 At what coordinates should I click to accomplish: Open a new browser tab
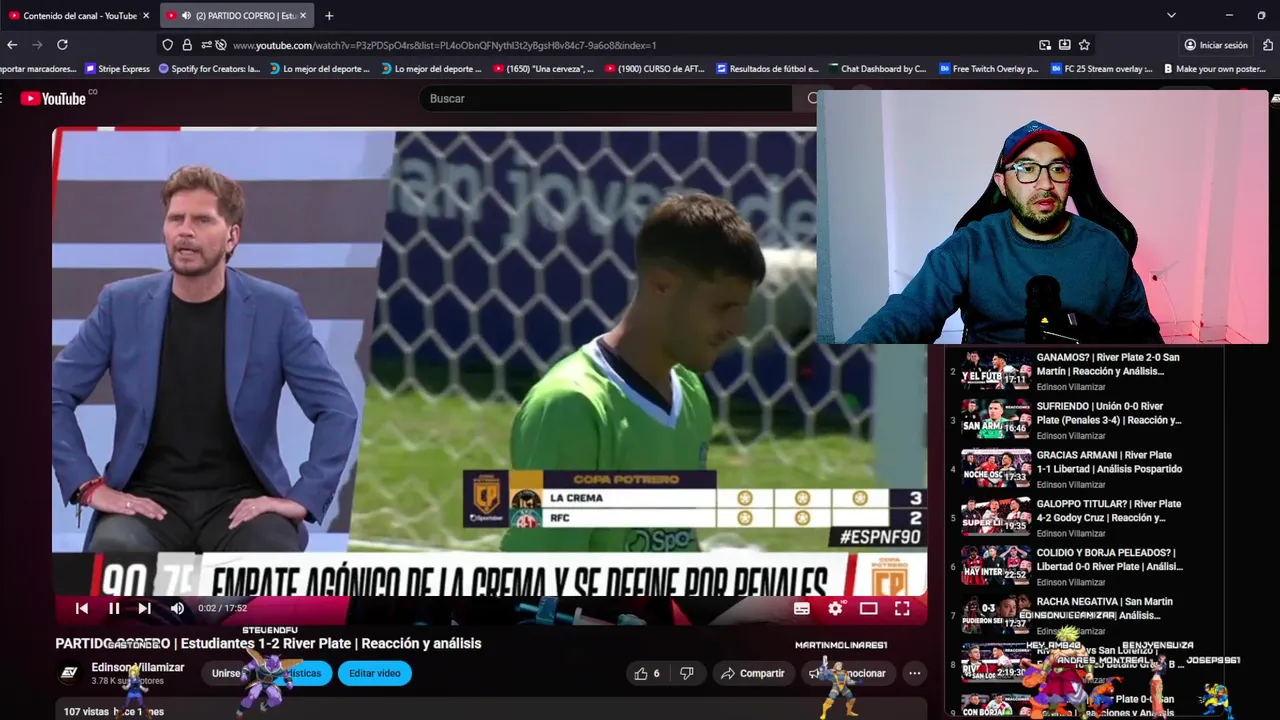[x=329, y=16]
